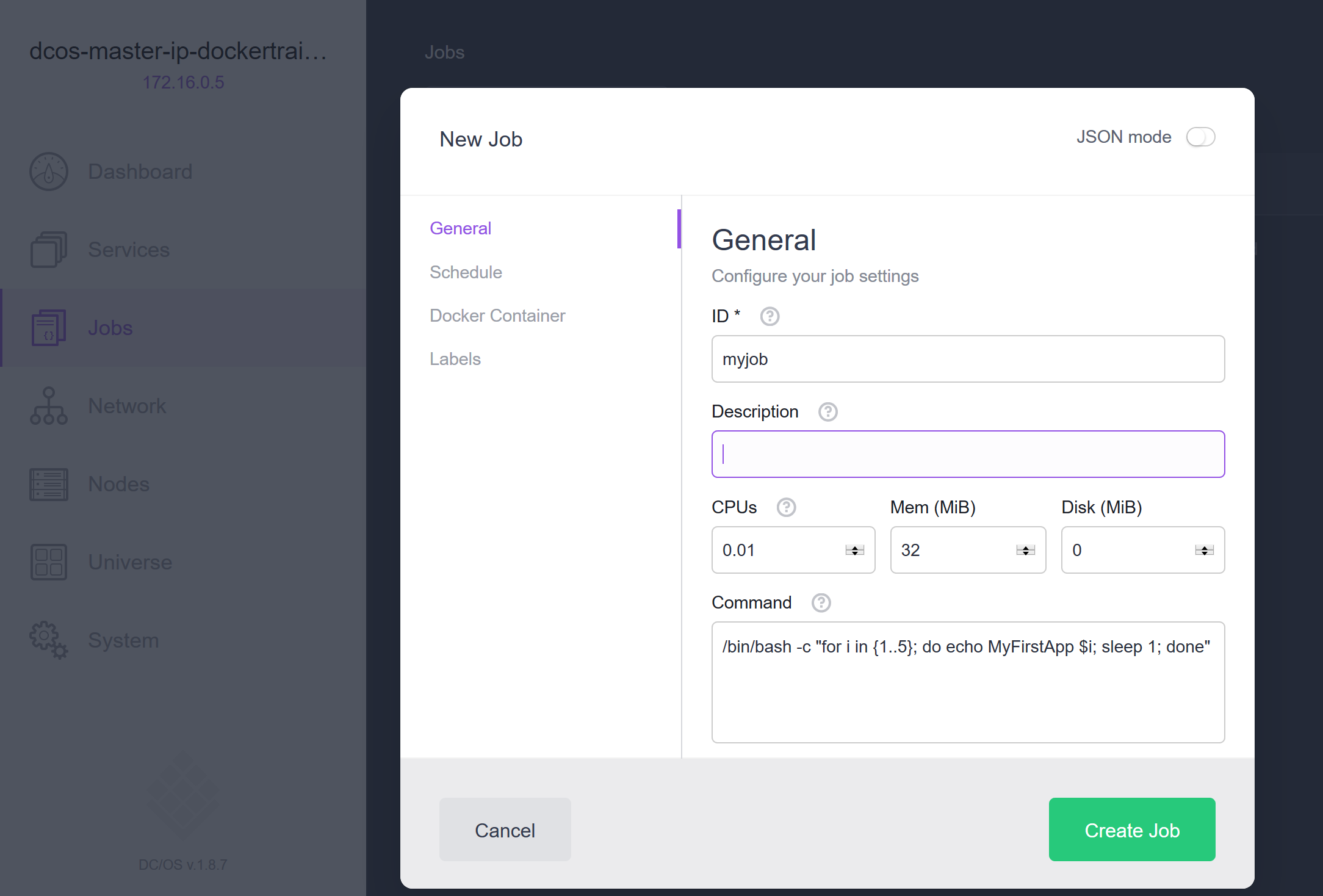Click the CPUs field showing 0.01

tap(793, 550)
